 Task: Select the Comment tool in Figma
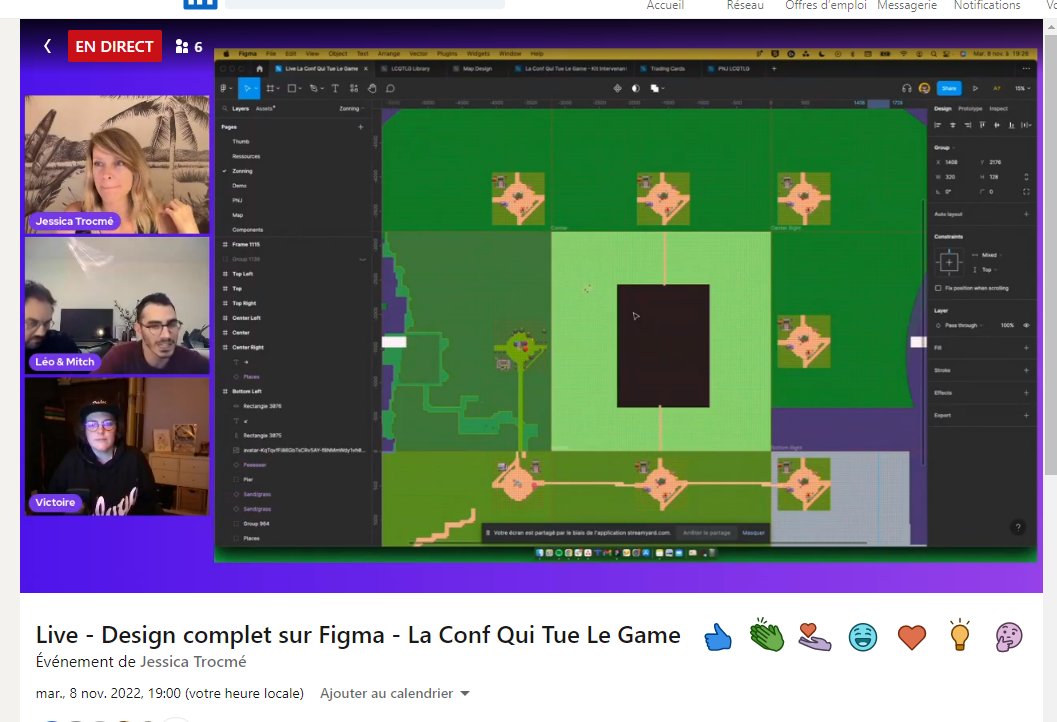[390, 88]
